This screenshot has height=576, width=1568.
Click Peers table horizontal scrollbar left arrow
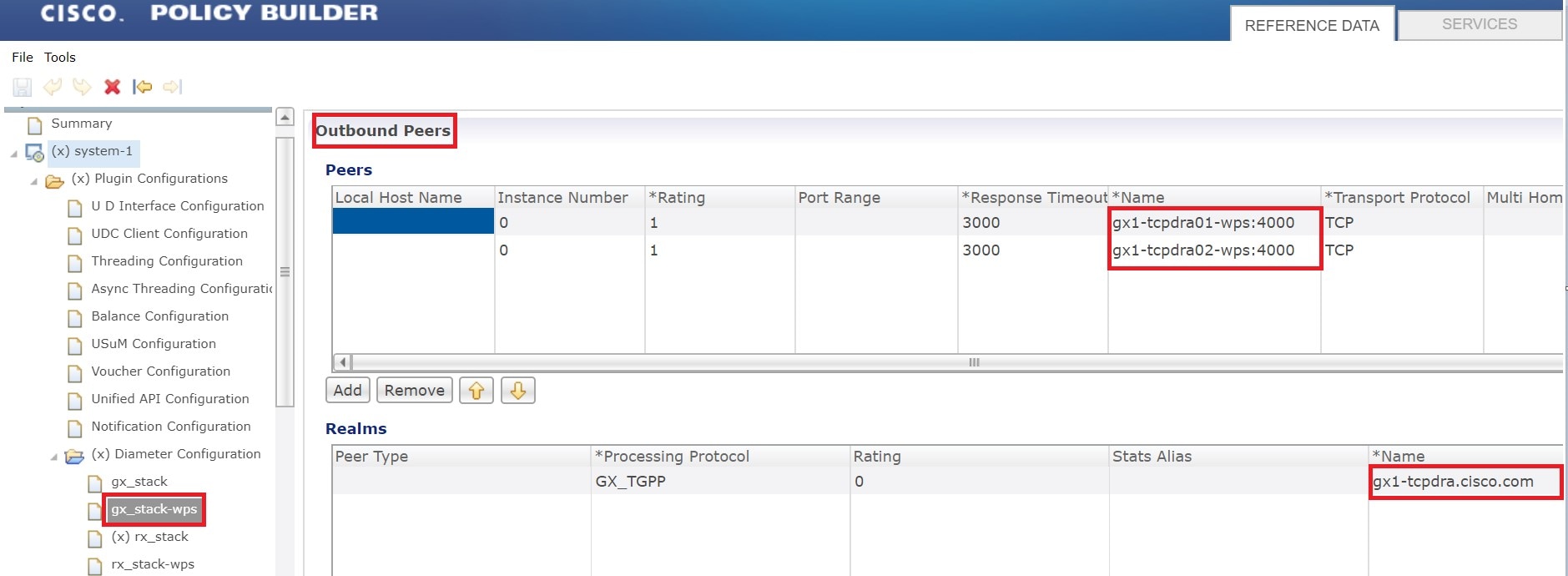point(342,362)
